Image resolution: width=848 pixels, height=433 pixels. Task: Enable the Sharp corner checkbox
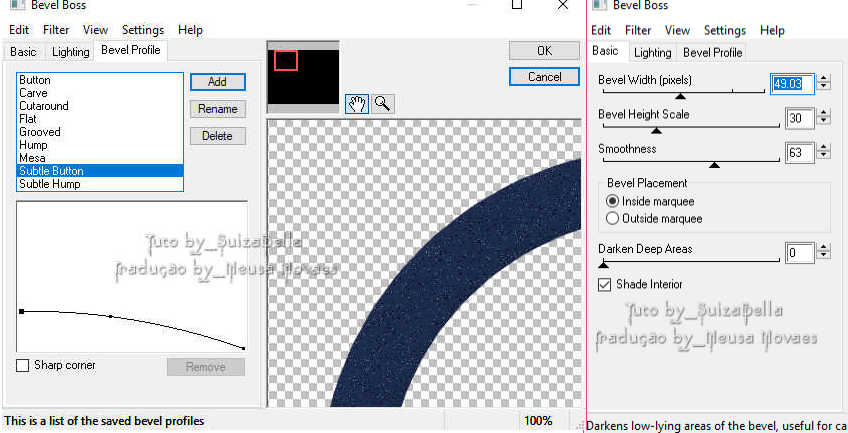[22, 365]
